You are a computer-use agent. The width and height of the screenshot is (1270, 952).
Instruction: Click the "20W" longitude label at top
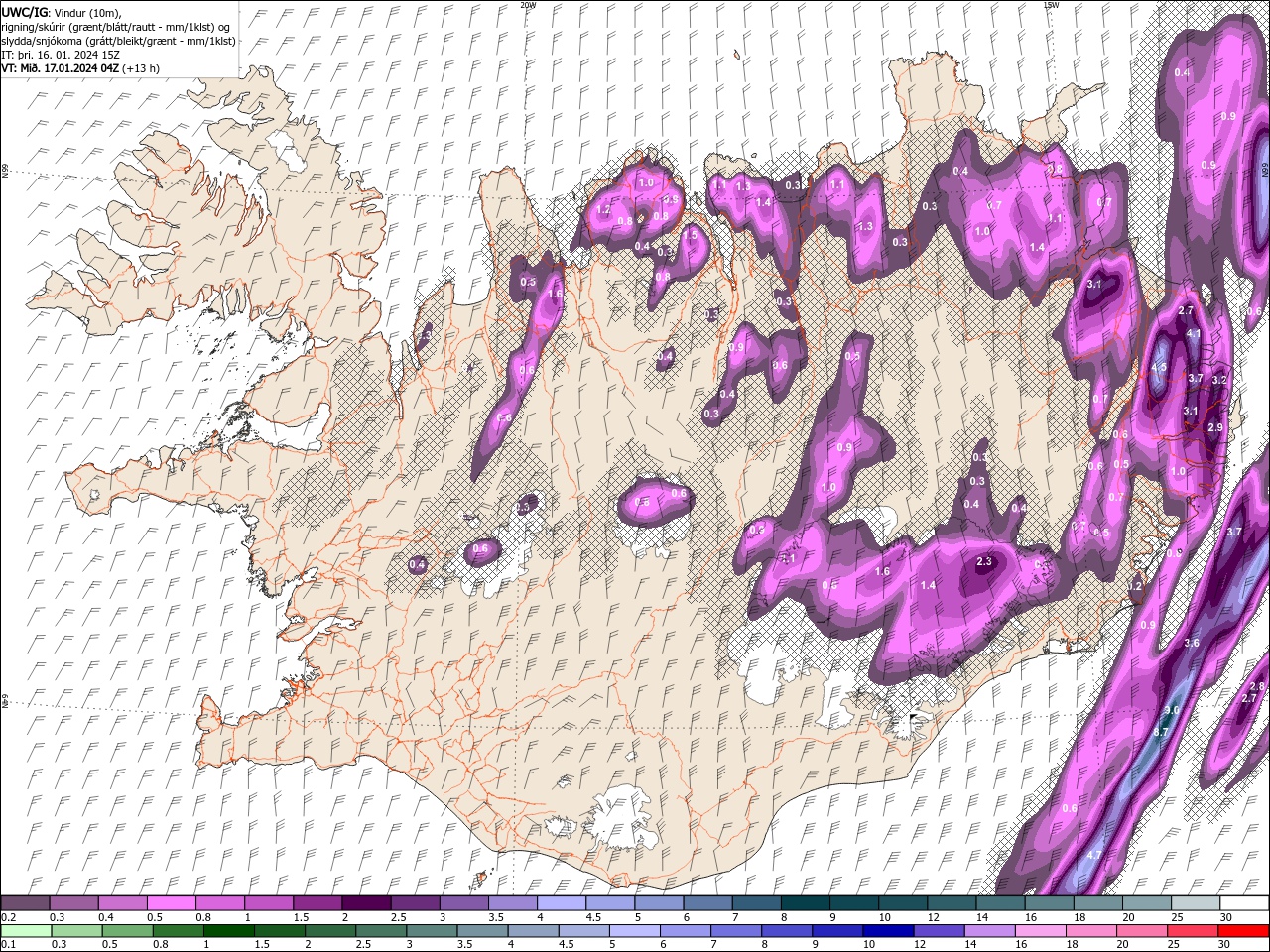528,5
